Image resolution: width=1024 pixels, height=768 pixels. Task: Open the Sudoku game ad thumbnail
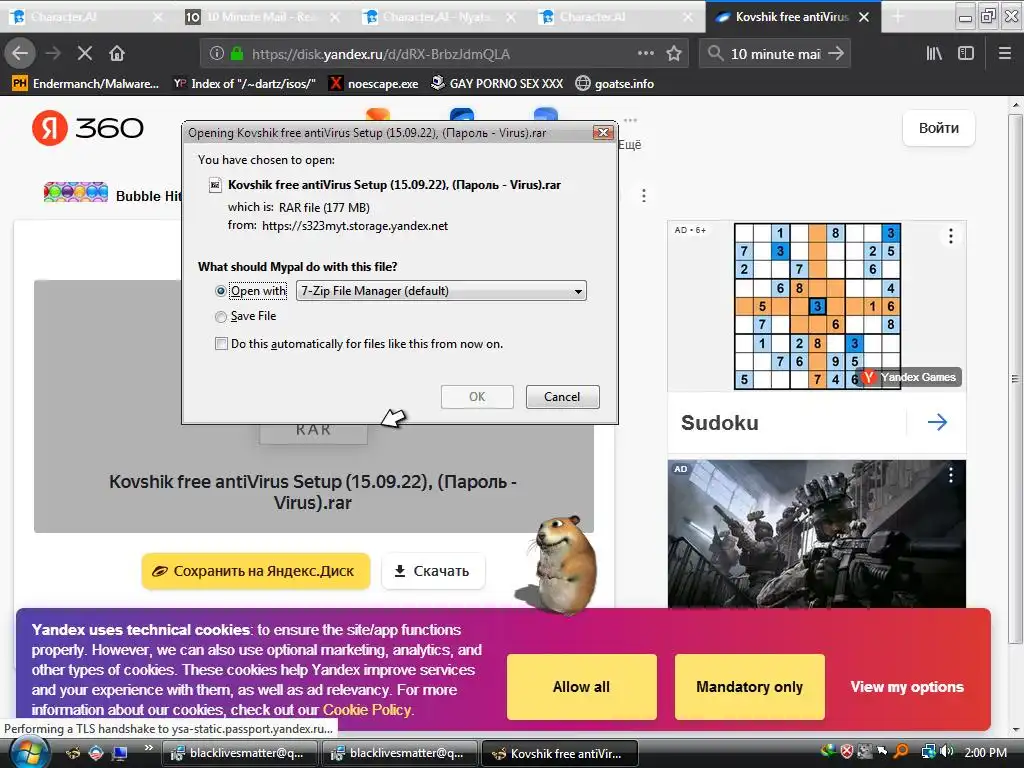pos(817,306)
